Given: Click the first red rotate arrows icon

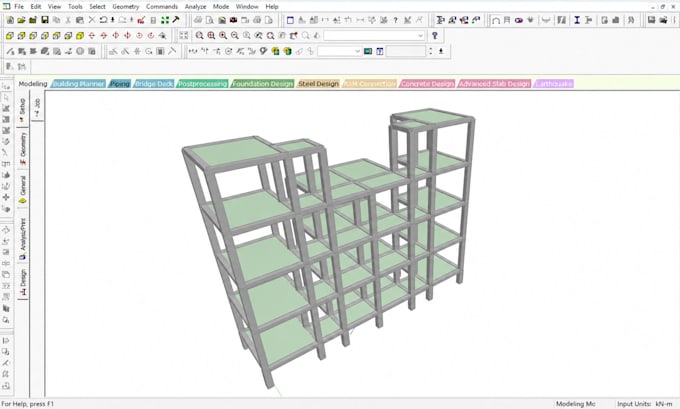Looking at the screenshot, I should (92, 36).
